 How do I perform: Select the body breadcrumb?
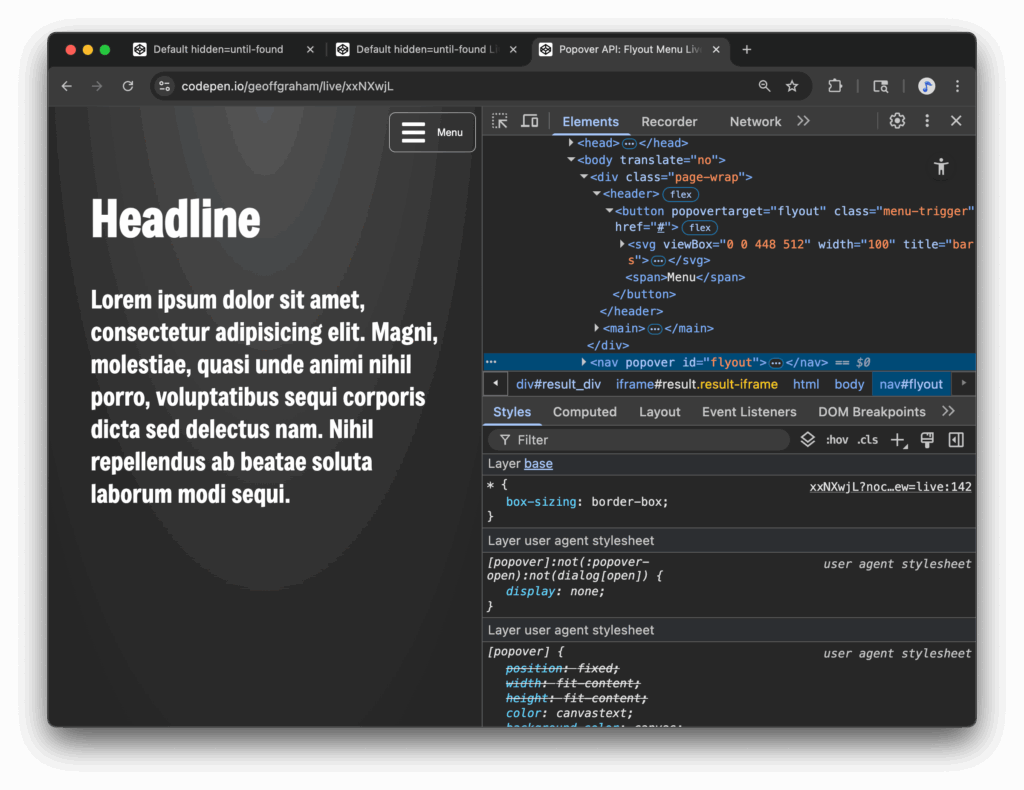[x=848, y=384]
